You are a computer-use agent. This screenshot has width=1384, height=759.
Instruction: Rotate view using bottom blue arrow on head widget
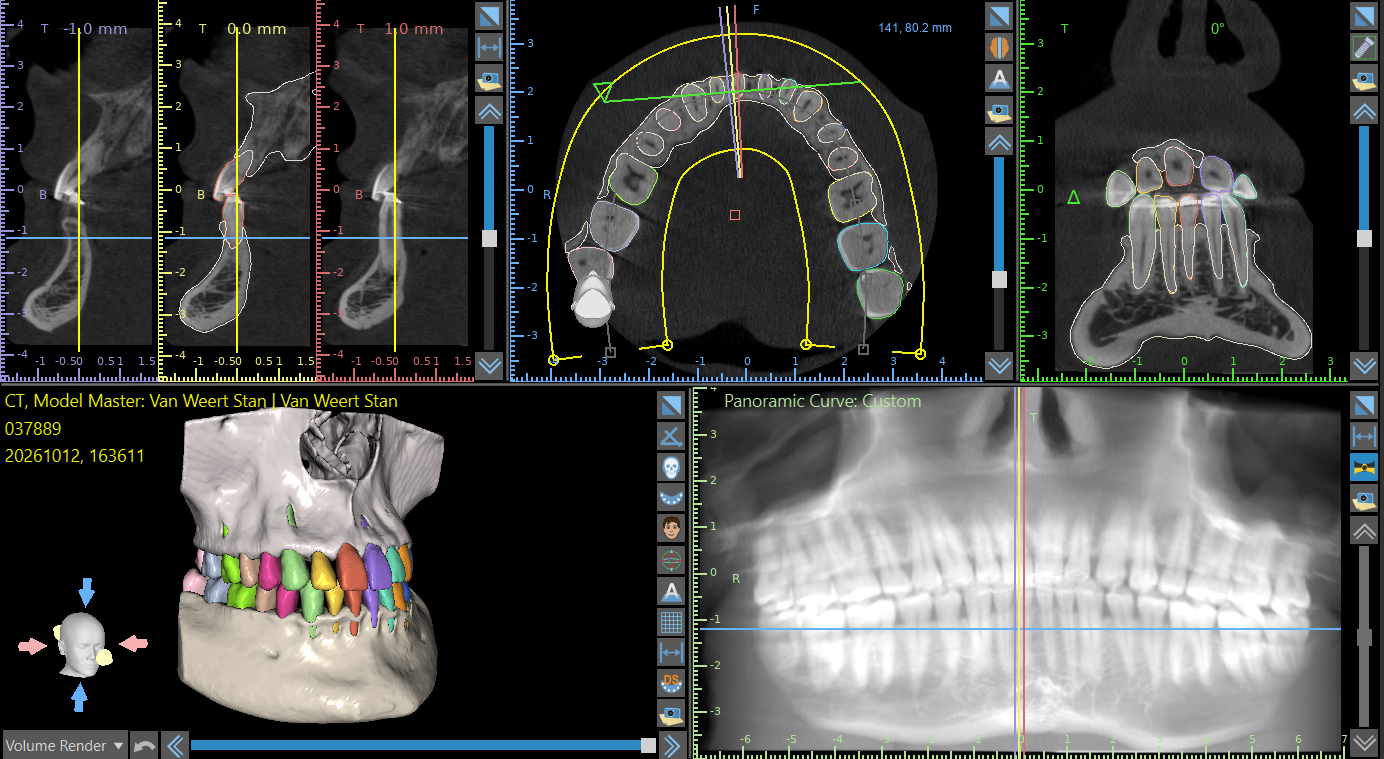80,696
